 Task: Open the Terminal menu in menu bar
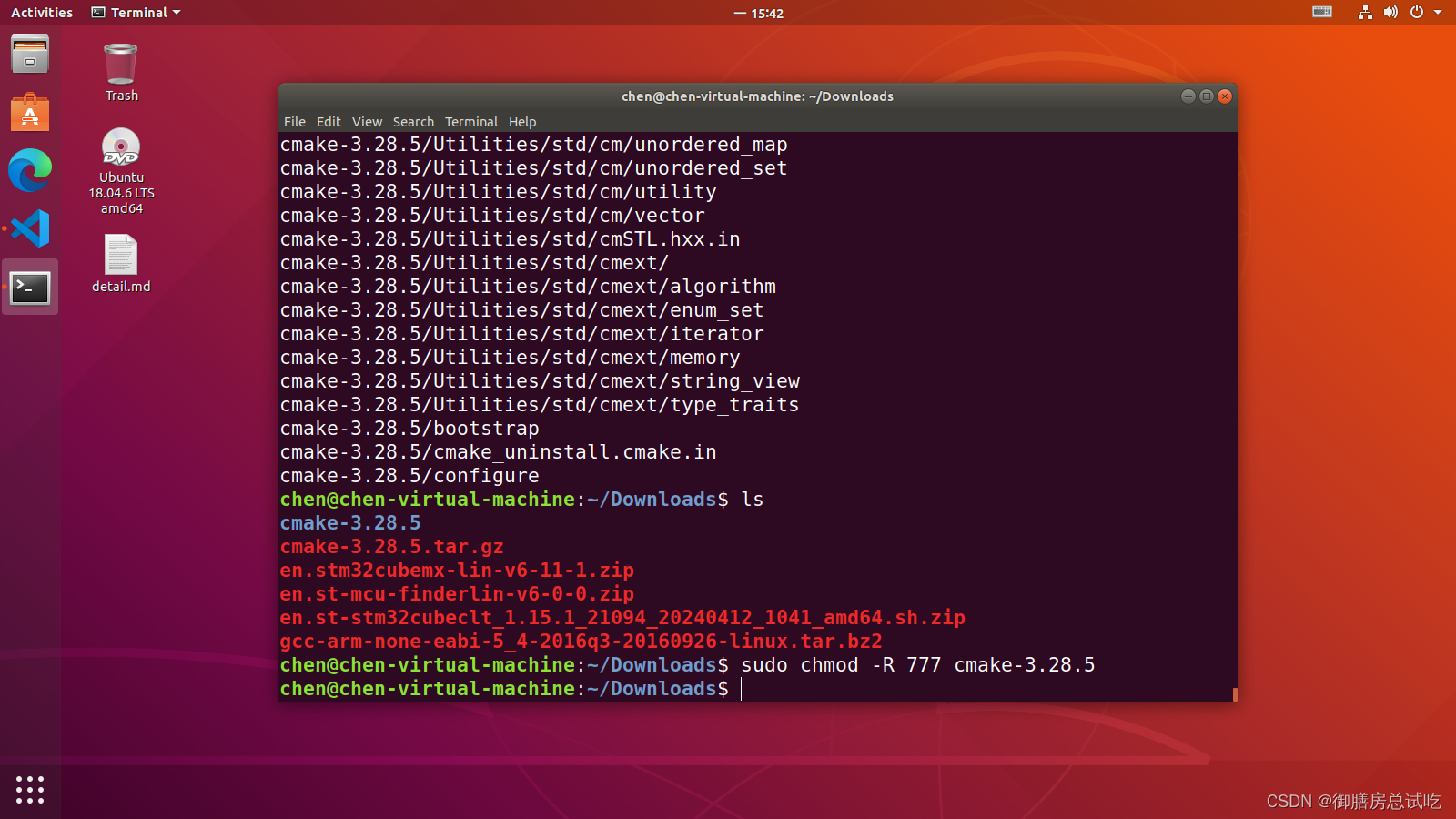[471, 122]
